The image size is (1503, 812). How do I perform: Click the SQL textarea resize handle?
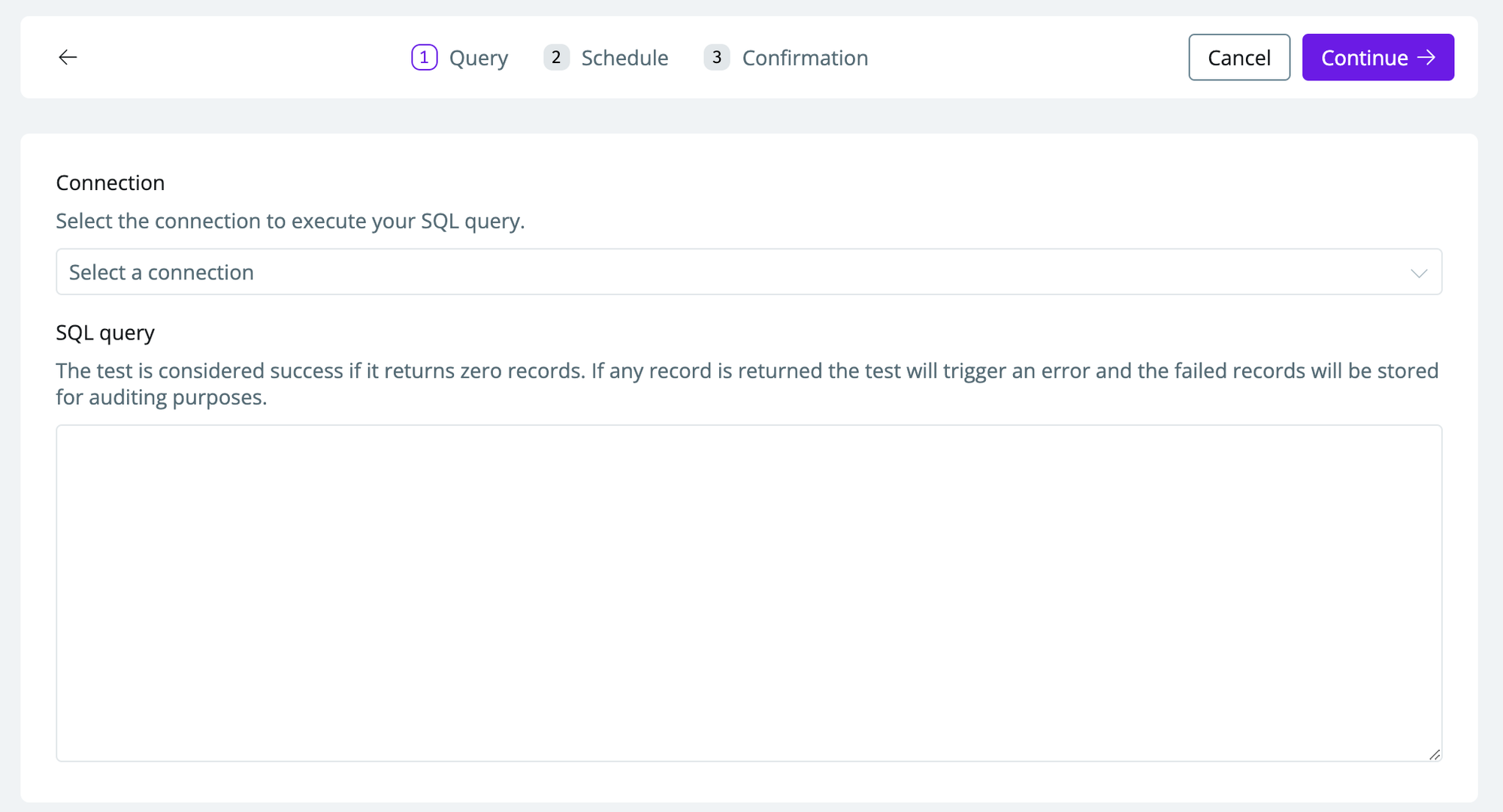(1434, 754)
